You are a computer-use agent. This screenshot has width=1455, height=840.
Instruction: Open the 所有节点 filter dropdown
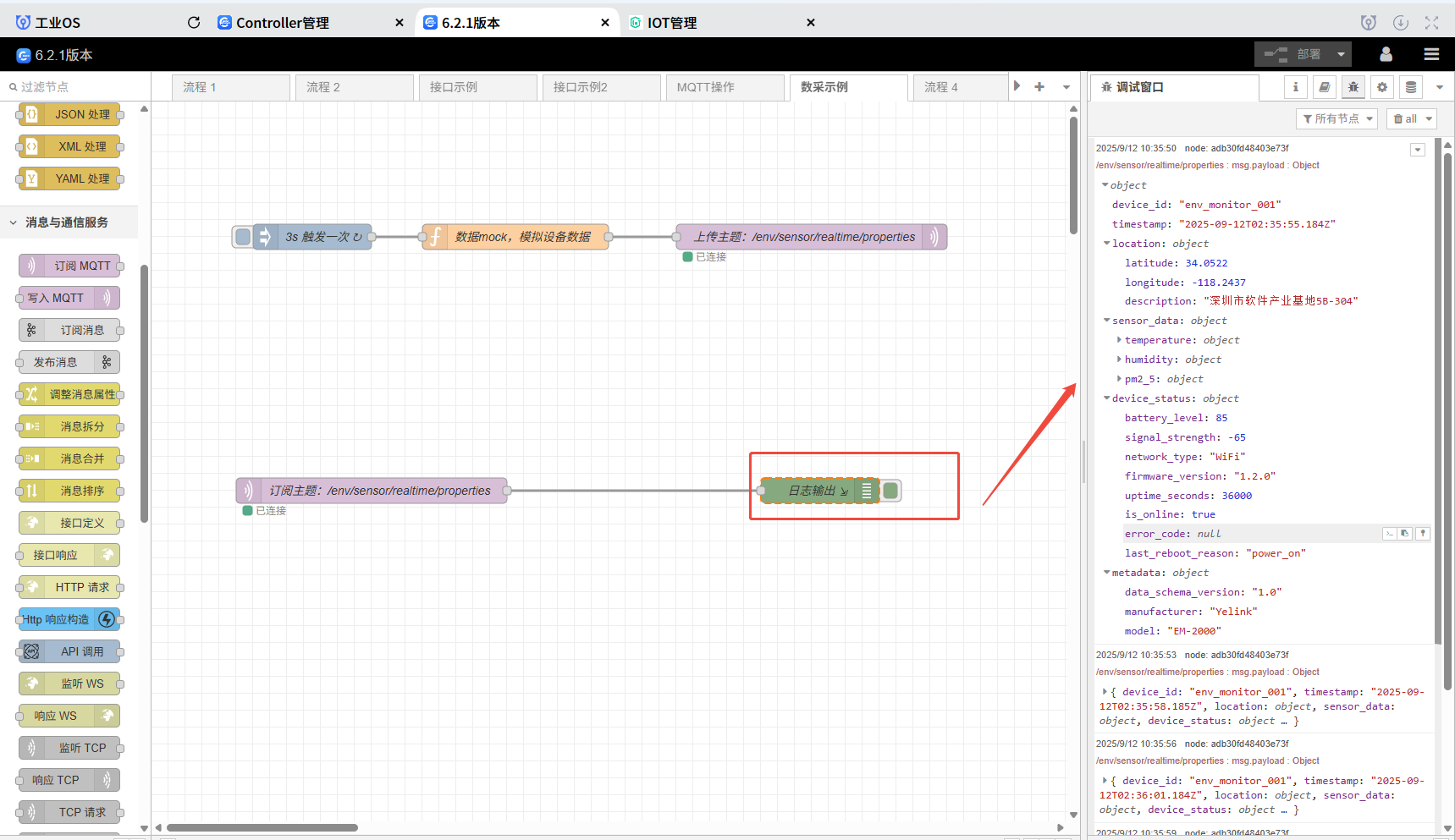[x=1337, y=118]
